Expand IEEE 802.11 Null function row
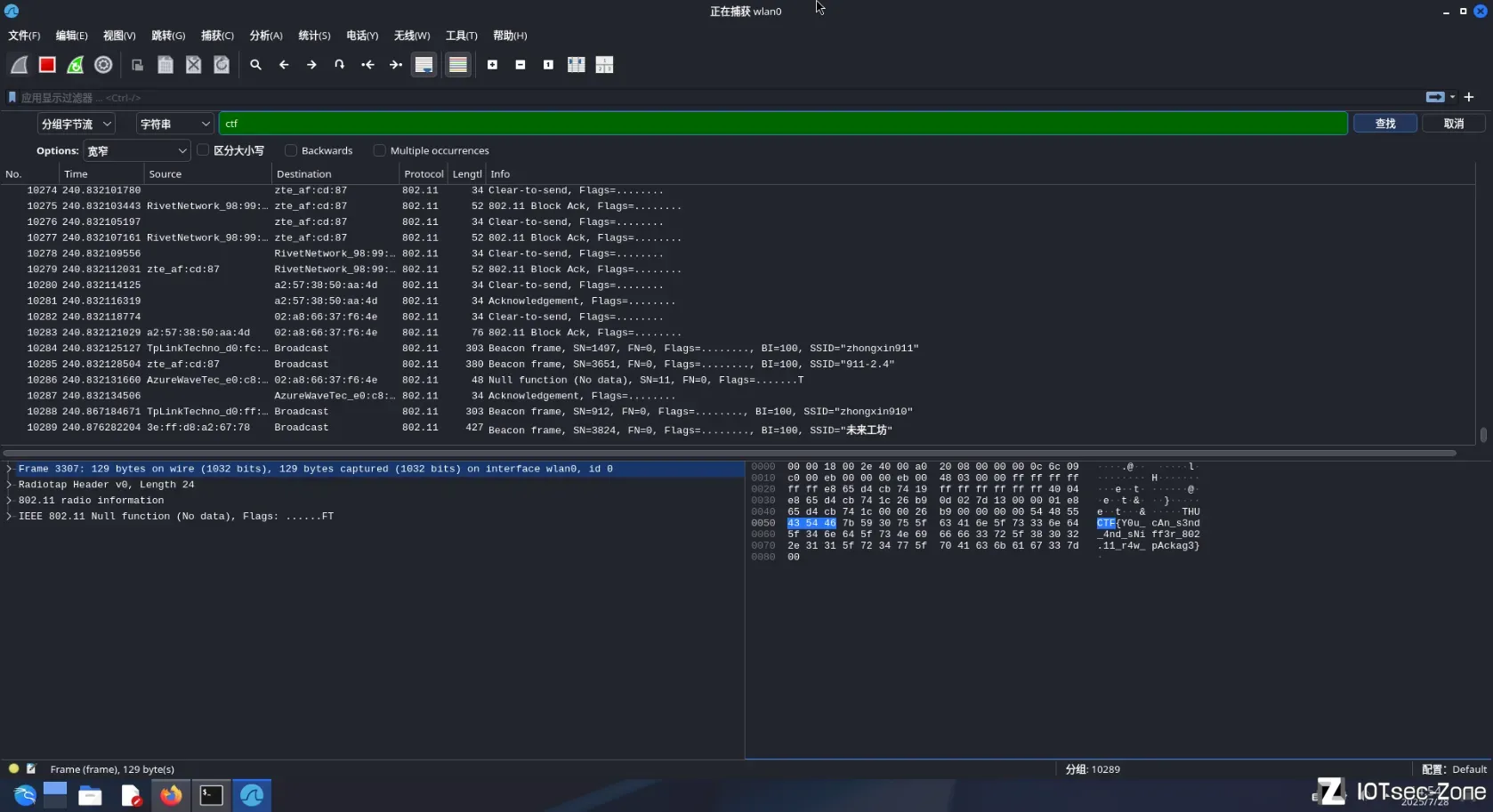This screenshot has height=812, width=1493. coord(10,517)
